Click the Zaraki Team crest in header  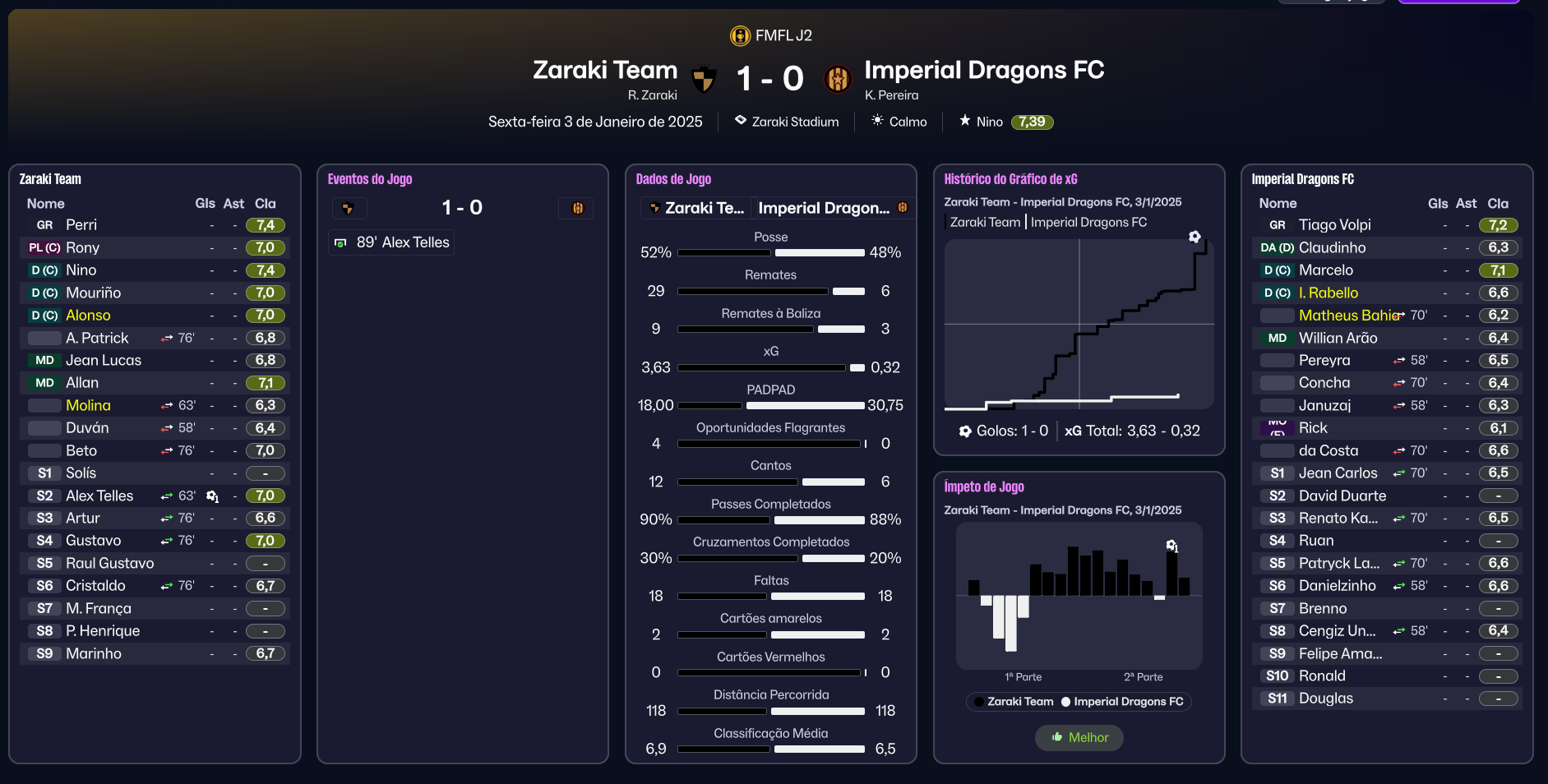(x=704, y=79)
